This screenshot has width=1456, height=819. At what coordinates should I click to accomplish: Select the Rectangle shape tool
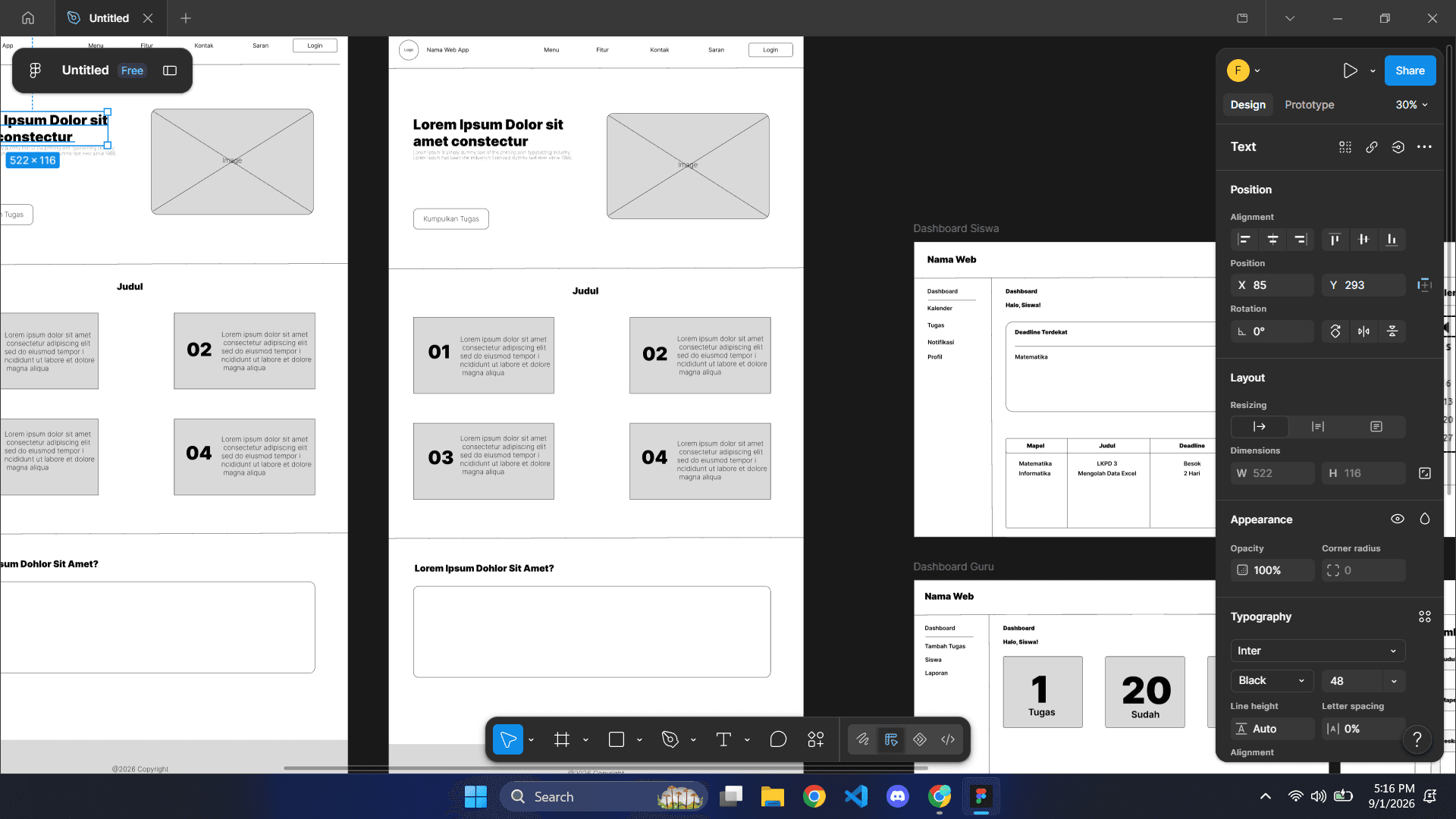(x=617, y=739)
